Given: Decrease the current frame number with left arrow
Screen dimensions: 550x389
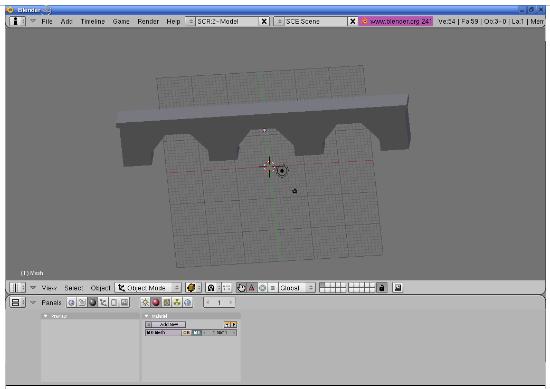Looking at the screenshot, I should [208, 302].
